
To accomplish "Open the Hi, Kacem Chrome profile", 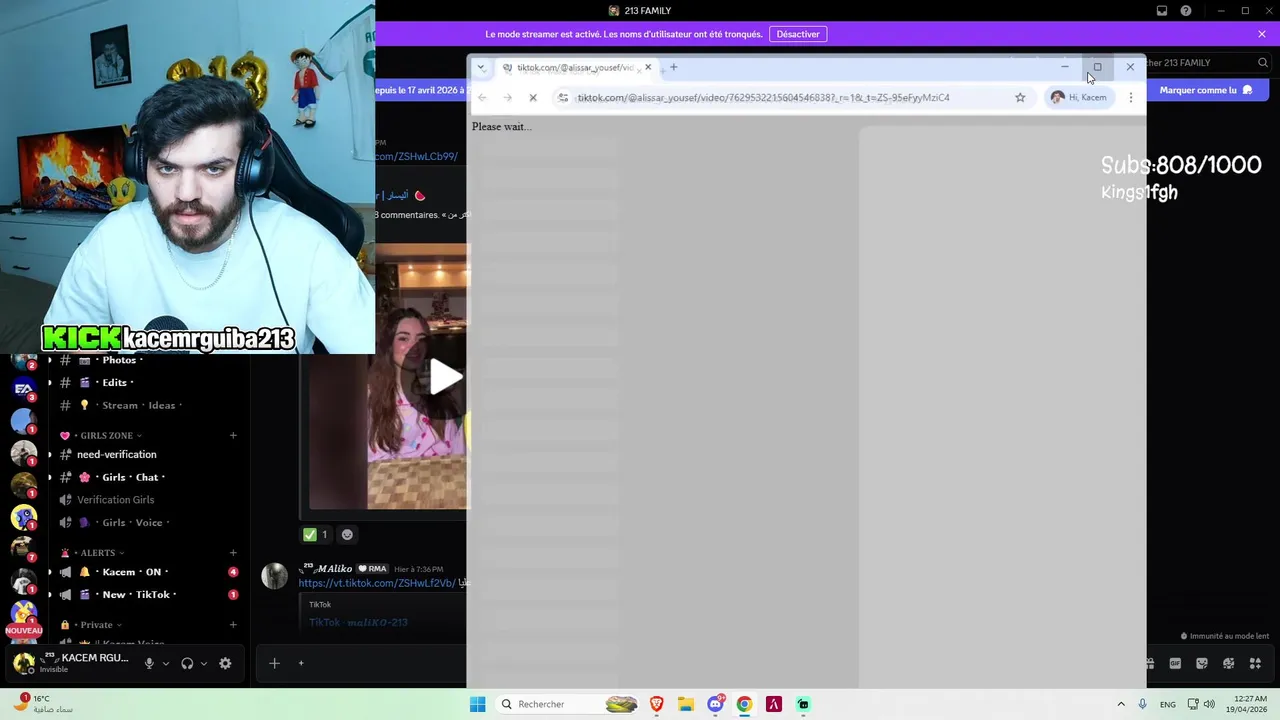I will (1079, 97).
